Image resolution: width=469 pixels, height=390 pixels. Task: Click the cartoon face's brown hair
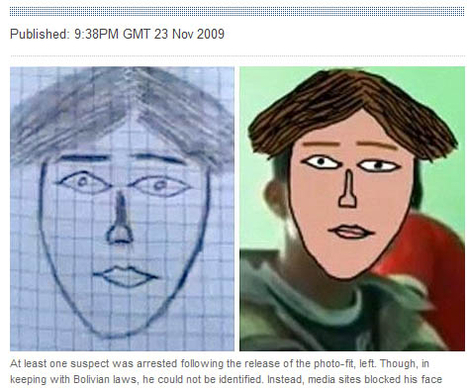pos(350,110)
